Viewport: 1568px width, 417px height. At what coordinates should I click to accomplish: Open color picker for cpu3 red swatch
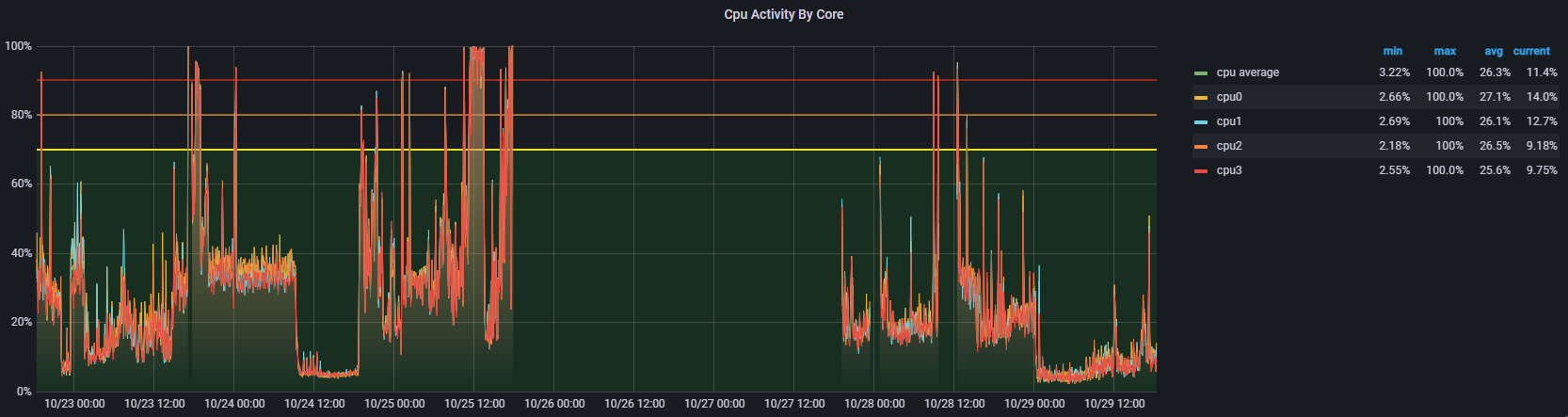point(1201,170)
